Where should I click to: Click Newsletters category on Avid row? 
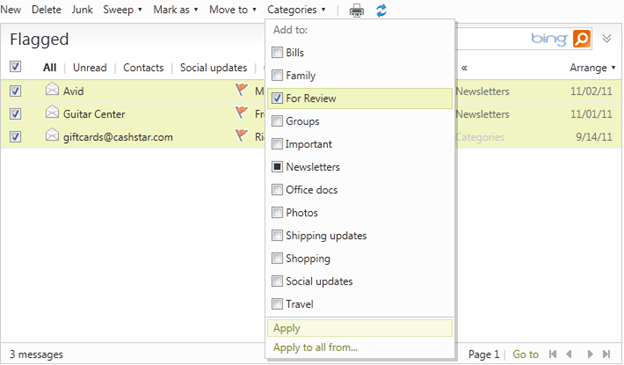coord(482,91)
